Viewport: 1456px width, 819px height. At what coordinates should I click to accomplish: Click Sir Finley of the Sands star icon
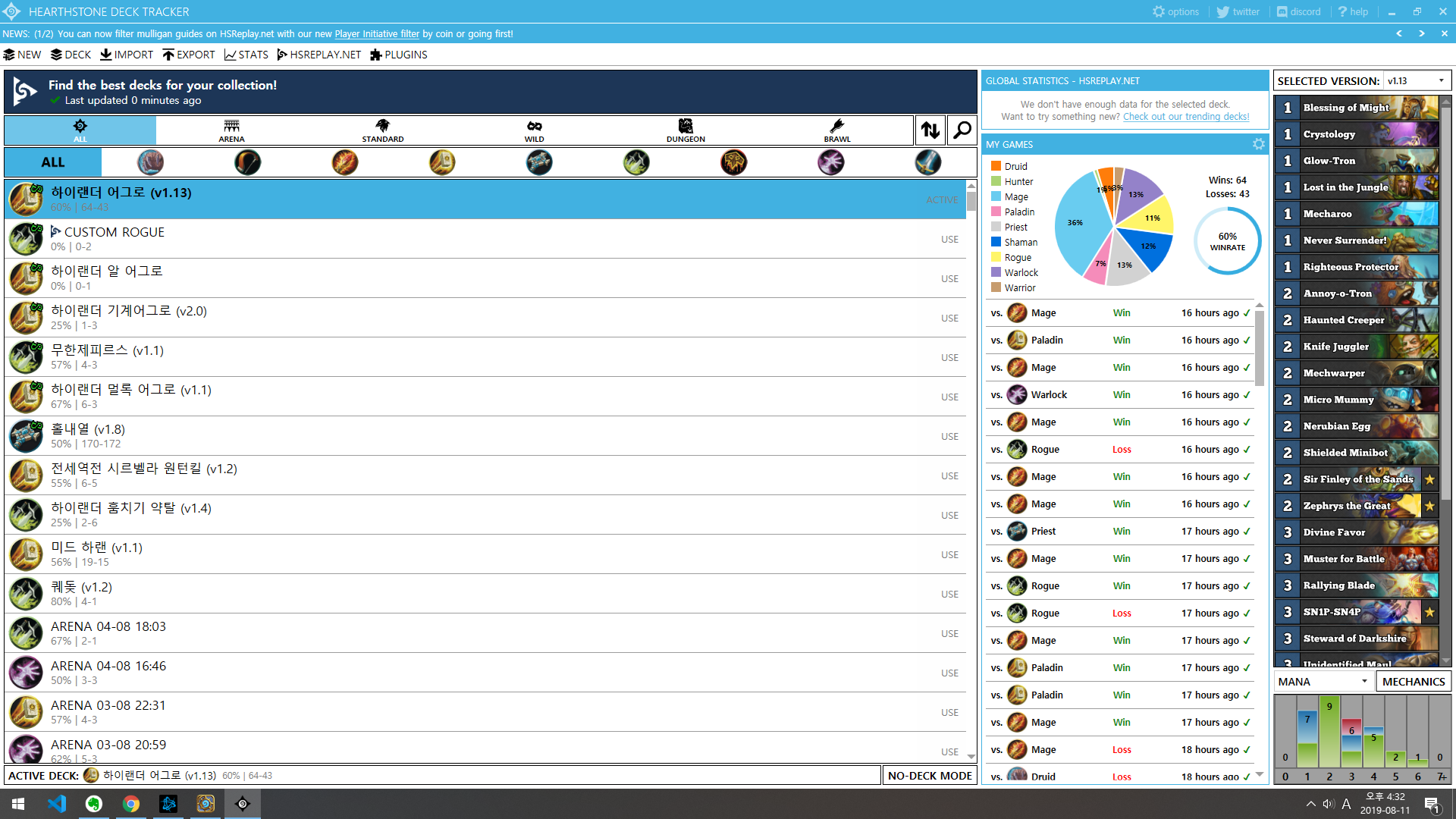pyautogui.click(x=1429, y=479)
